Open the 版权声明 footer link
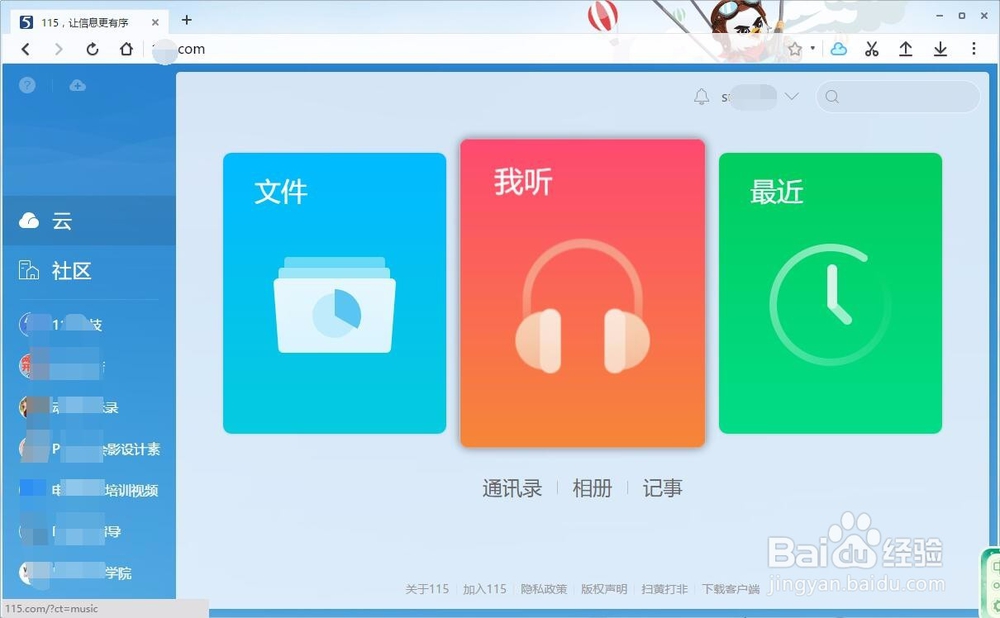 [x=604, y=589]
